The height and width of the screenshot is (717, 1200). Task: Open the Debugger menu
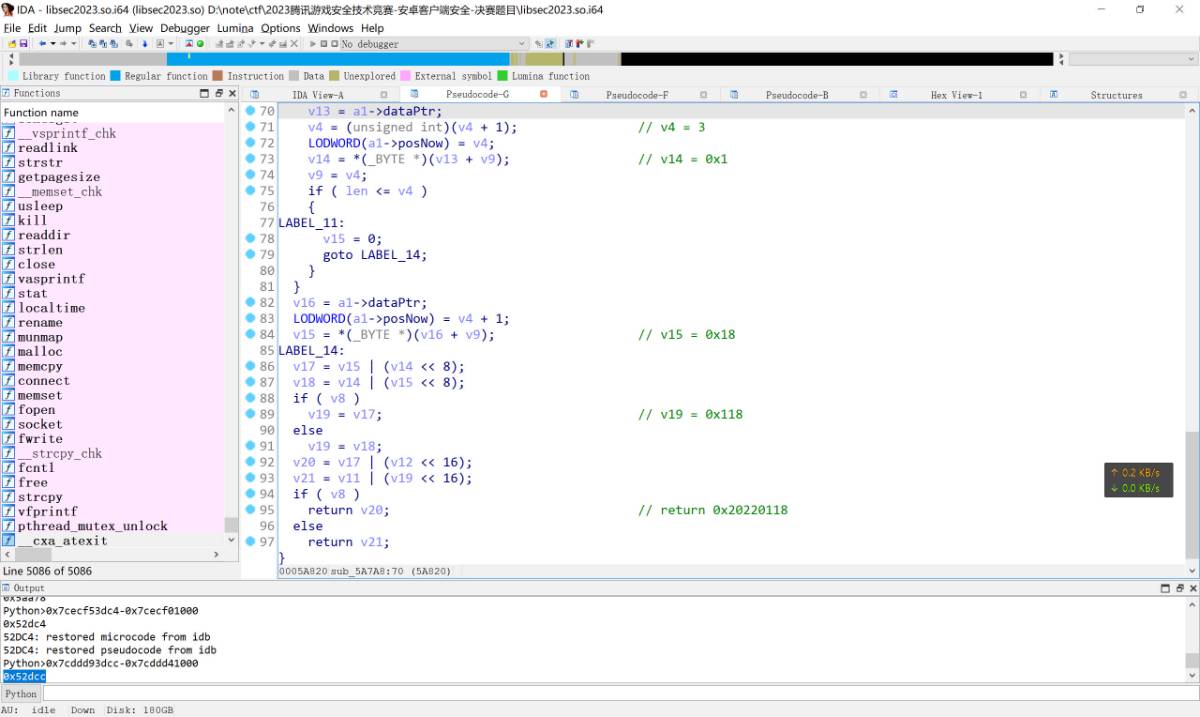click(x=184, y=28)
